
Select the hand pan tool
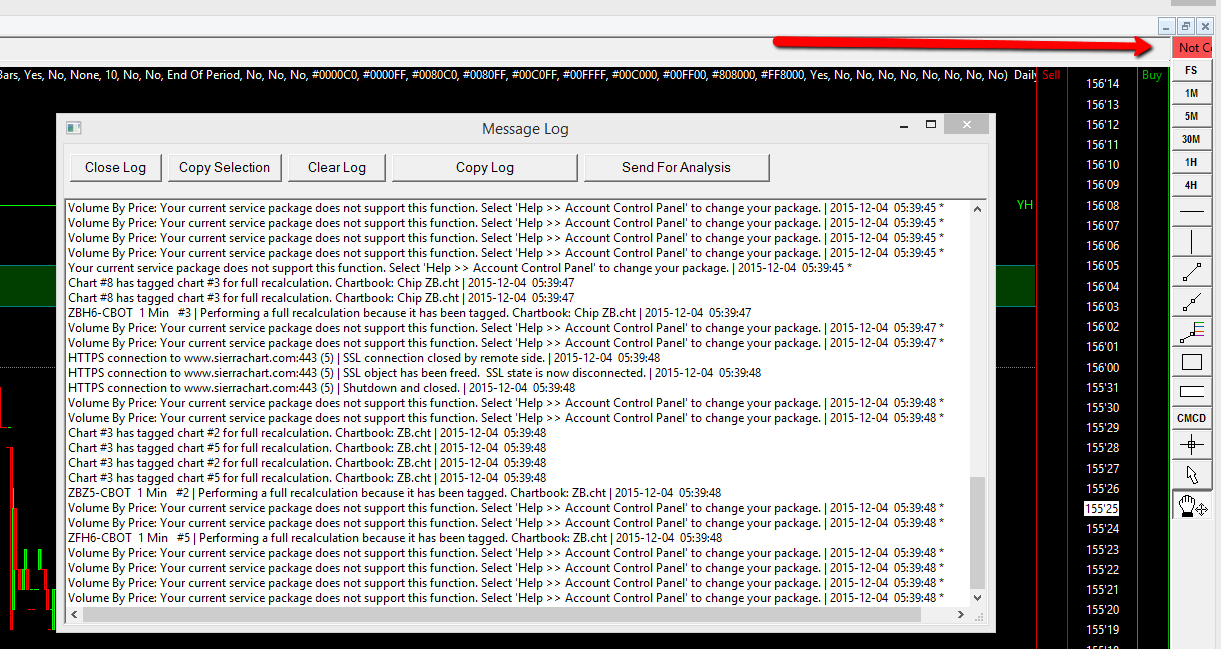(x=1193, y=507)
